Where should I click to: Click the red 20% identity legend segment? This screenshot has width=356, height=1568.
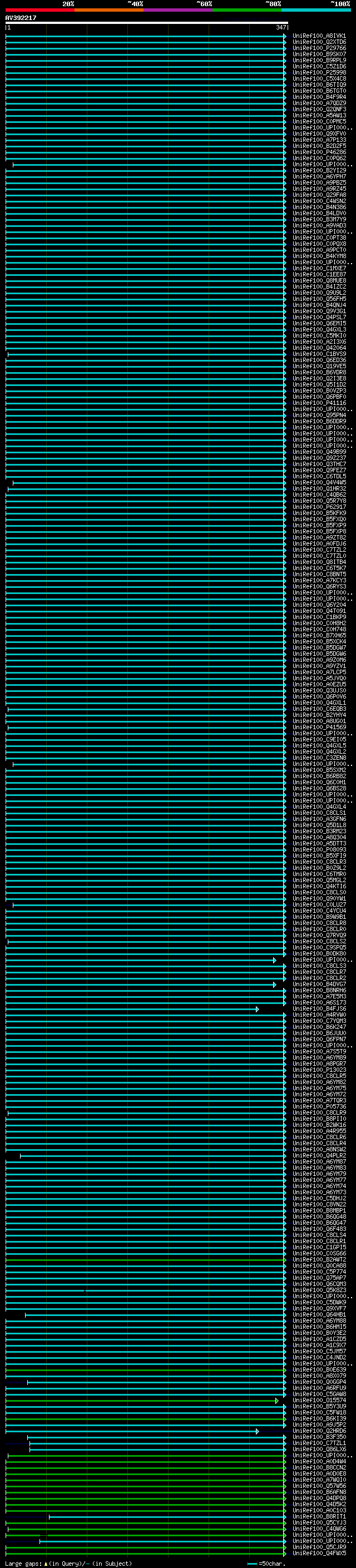tap(40, 11)
